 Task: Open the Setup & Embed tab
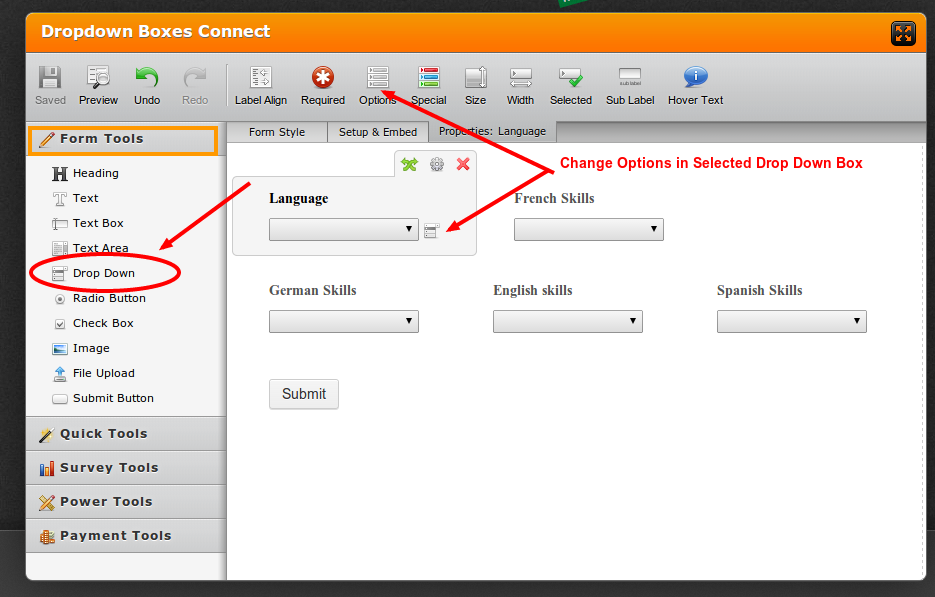(377, 131)
